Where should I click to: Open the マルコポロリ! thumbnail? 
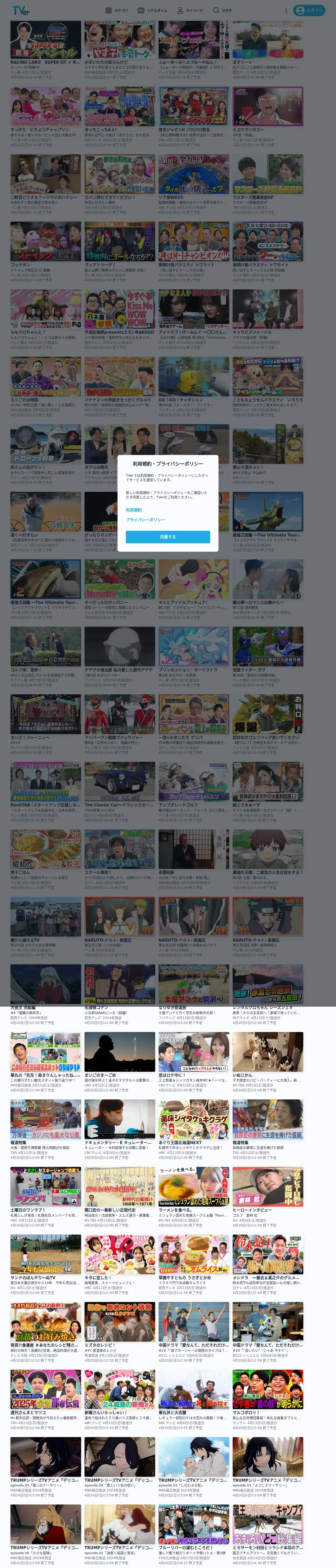(x=268, y=1390)
